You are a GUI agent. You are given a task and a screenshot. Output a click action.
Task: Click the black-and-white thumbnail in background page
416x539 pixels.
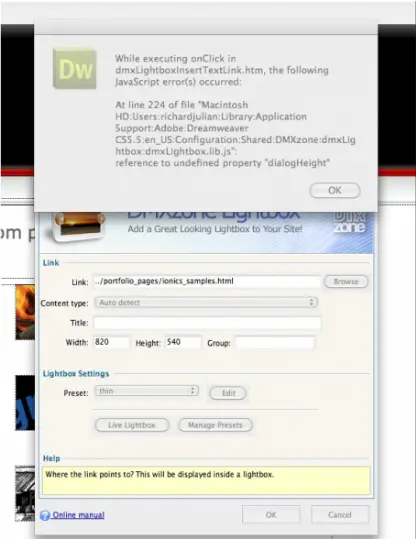pyautogui.click(x=25, y=494)
